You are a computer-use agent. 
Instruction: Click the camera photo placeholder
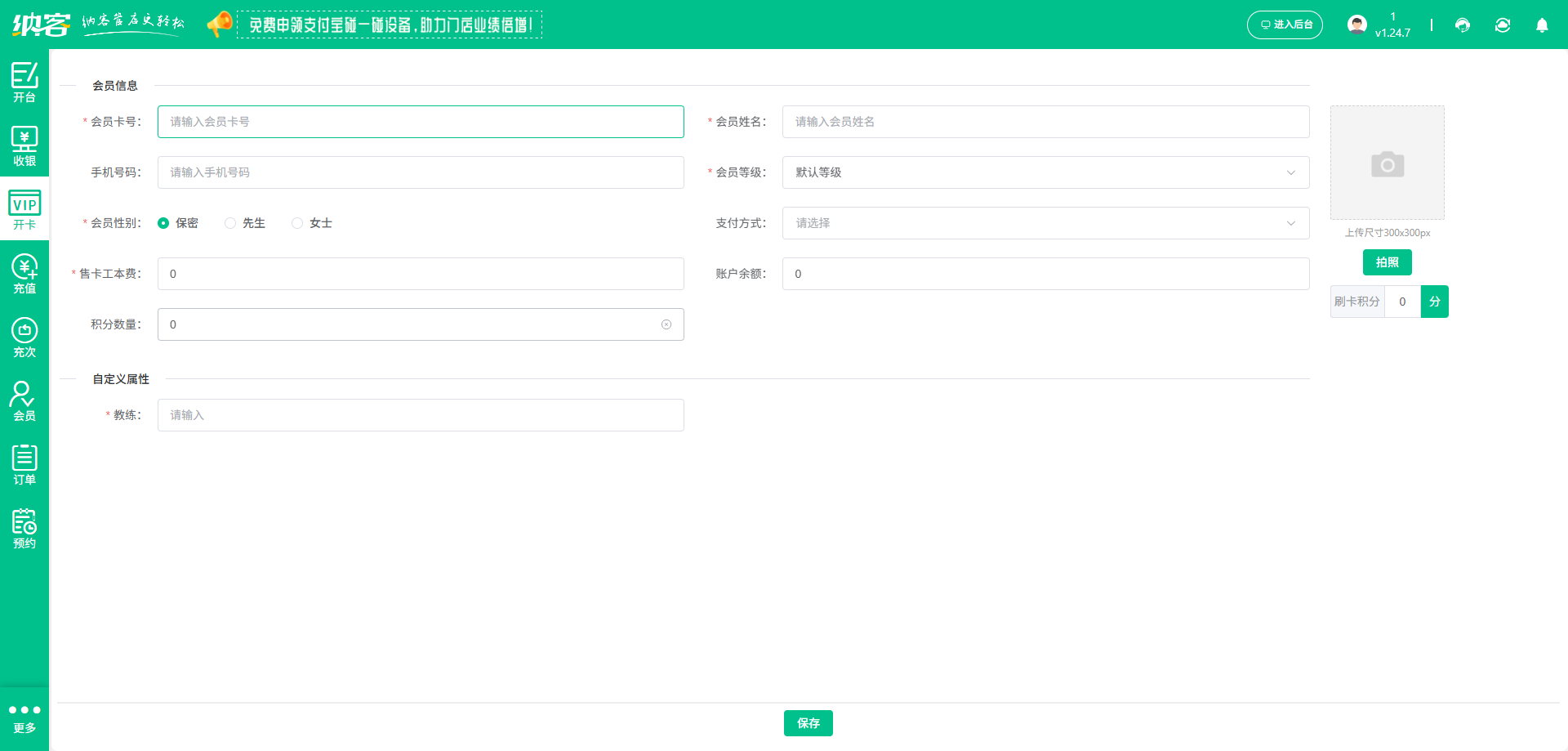coord(1387,163)
